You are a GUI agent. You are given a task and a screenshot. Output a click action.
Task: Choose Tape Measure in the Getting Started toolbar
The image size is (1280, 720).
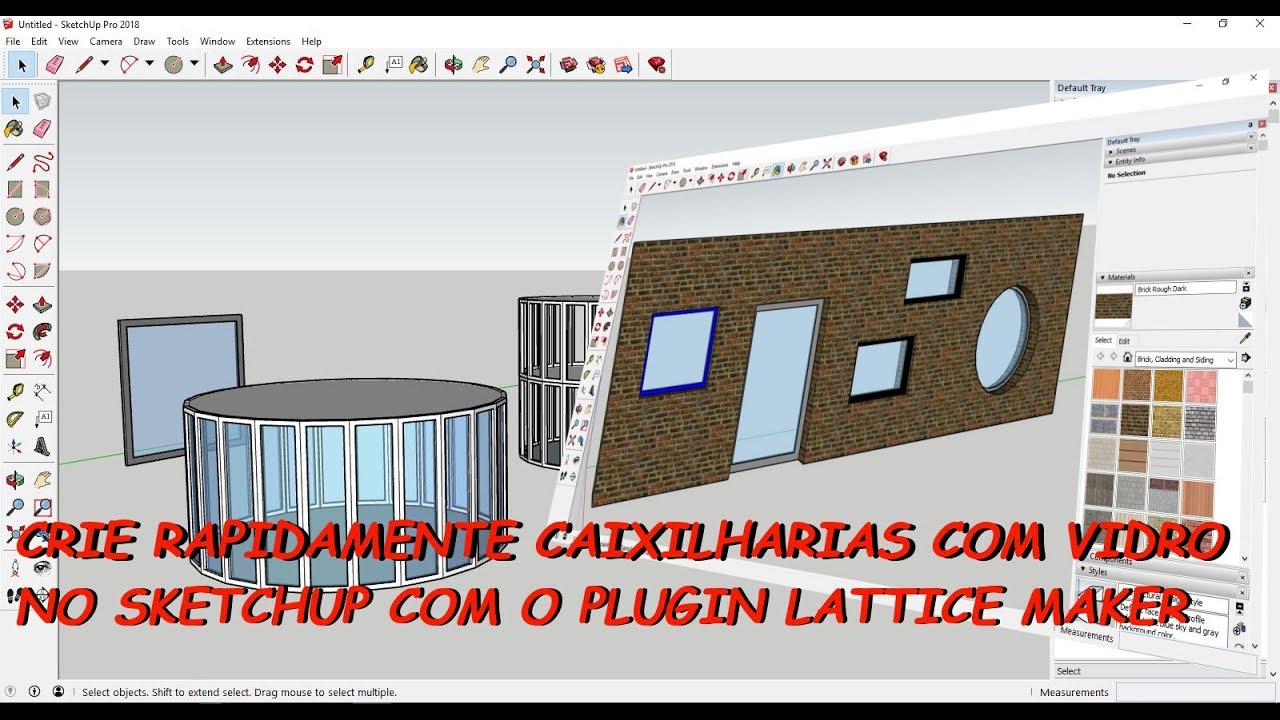(366, 65)
